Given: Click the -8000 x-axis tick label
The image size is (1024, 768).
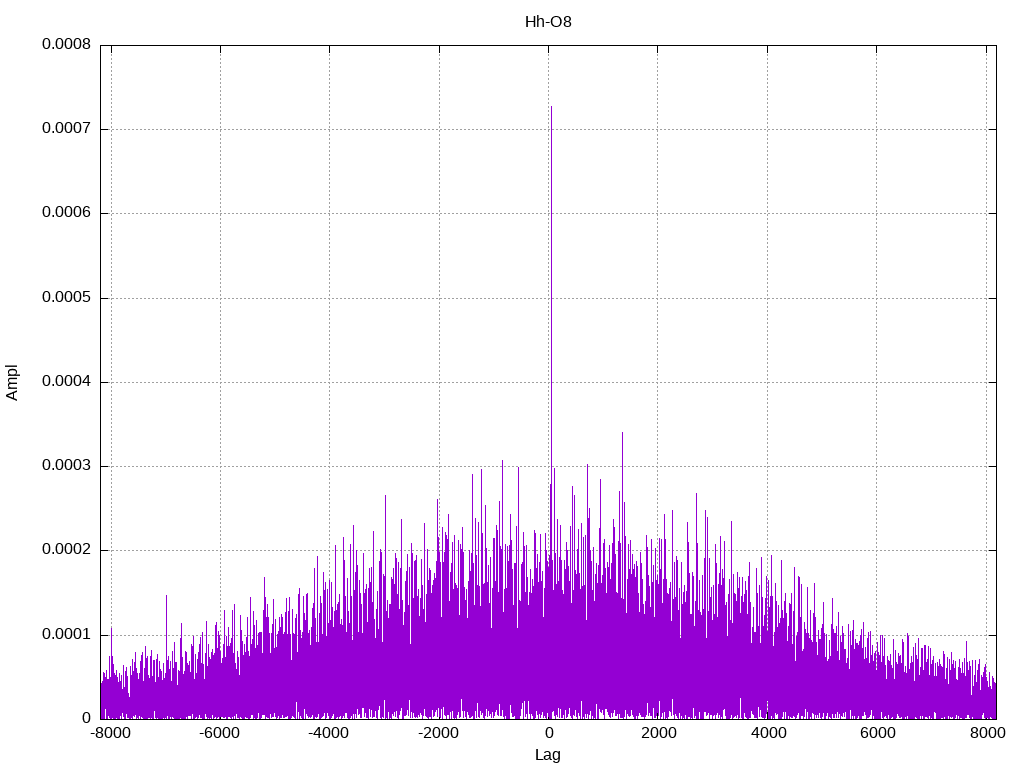Looking at the screenshot, I should coord(109,733).
